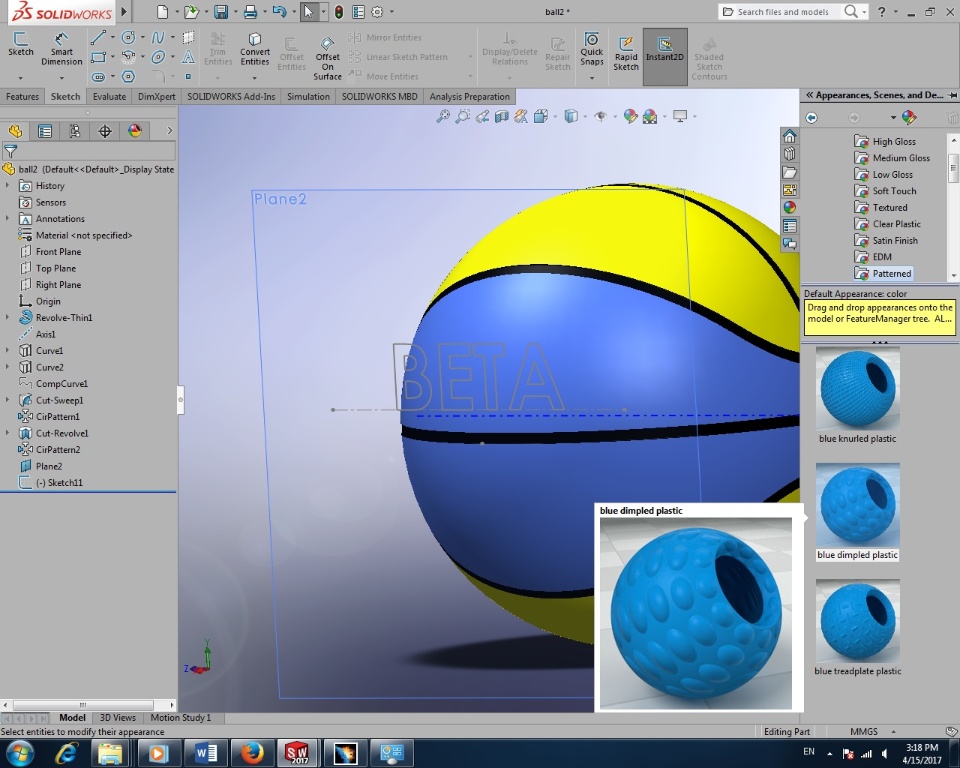
Task: Click the Rapid Sketch icon
Action: [626, 53]
